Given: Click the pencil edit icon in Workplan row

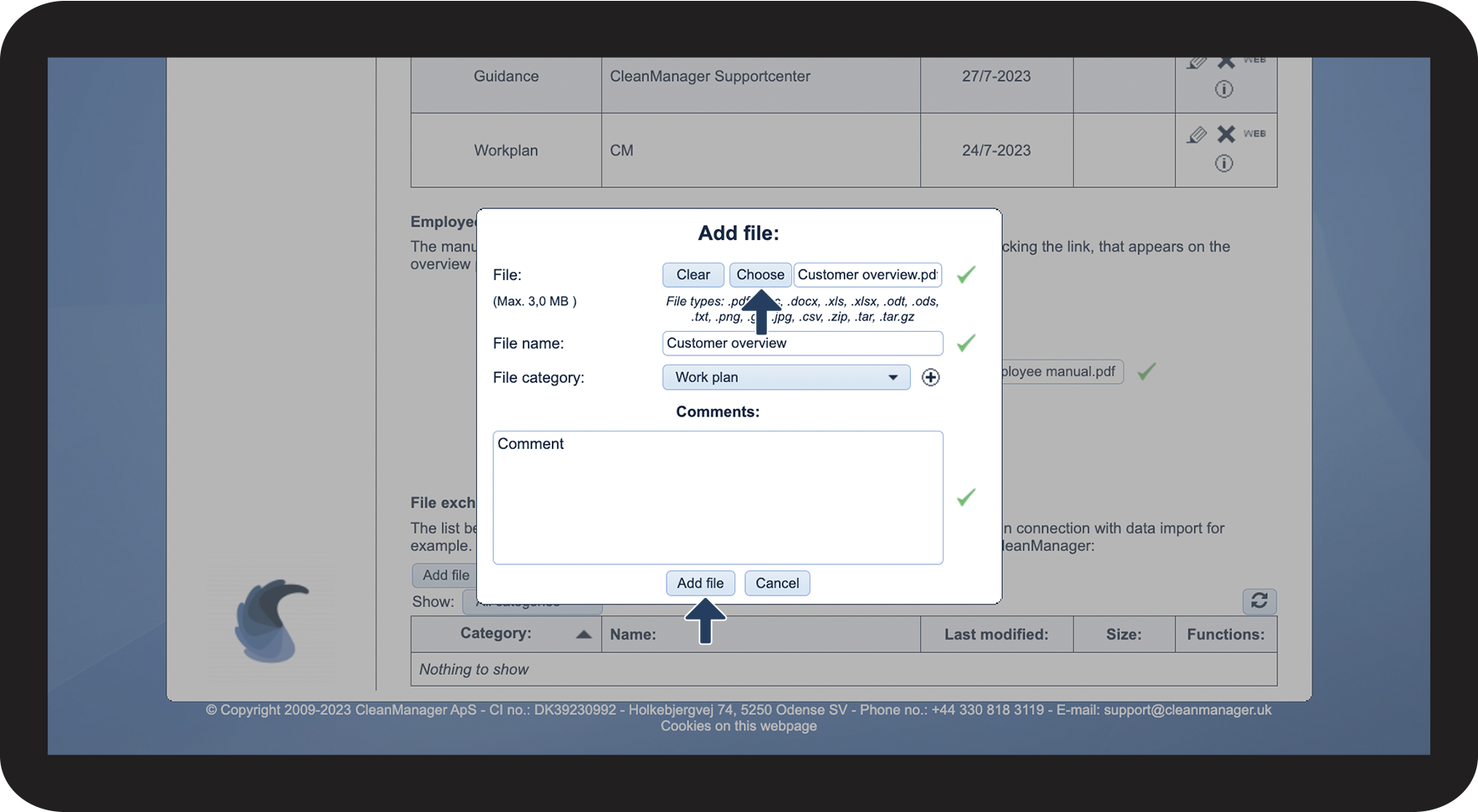Looking at the screenshot, I should click(1197, 135).
